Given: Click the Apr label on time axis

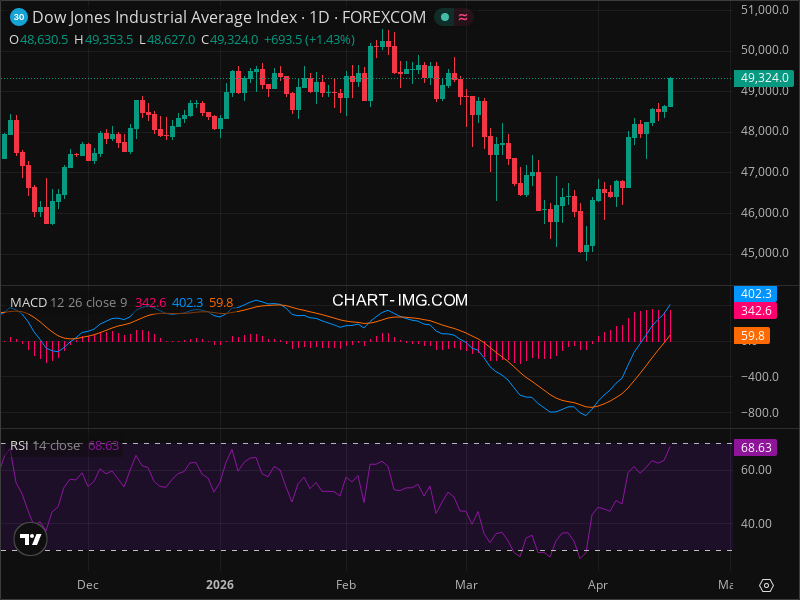Looking at the screenshot, I should 597,585.
